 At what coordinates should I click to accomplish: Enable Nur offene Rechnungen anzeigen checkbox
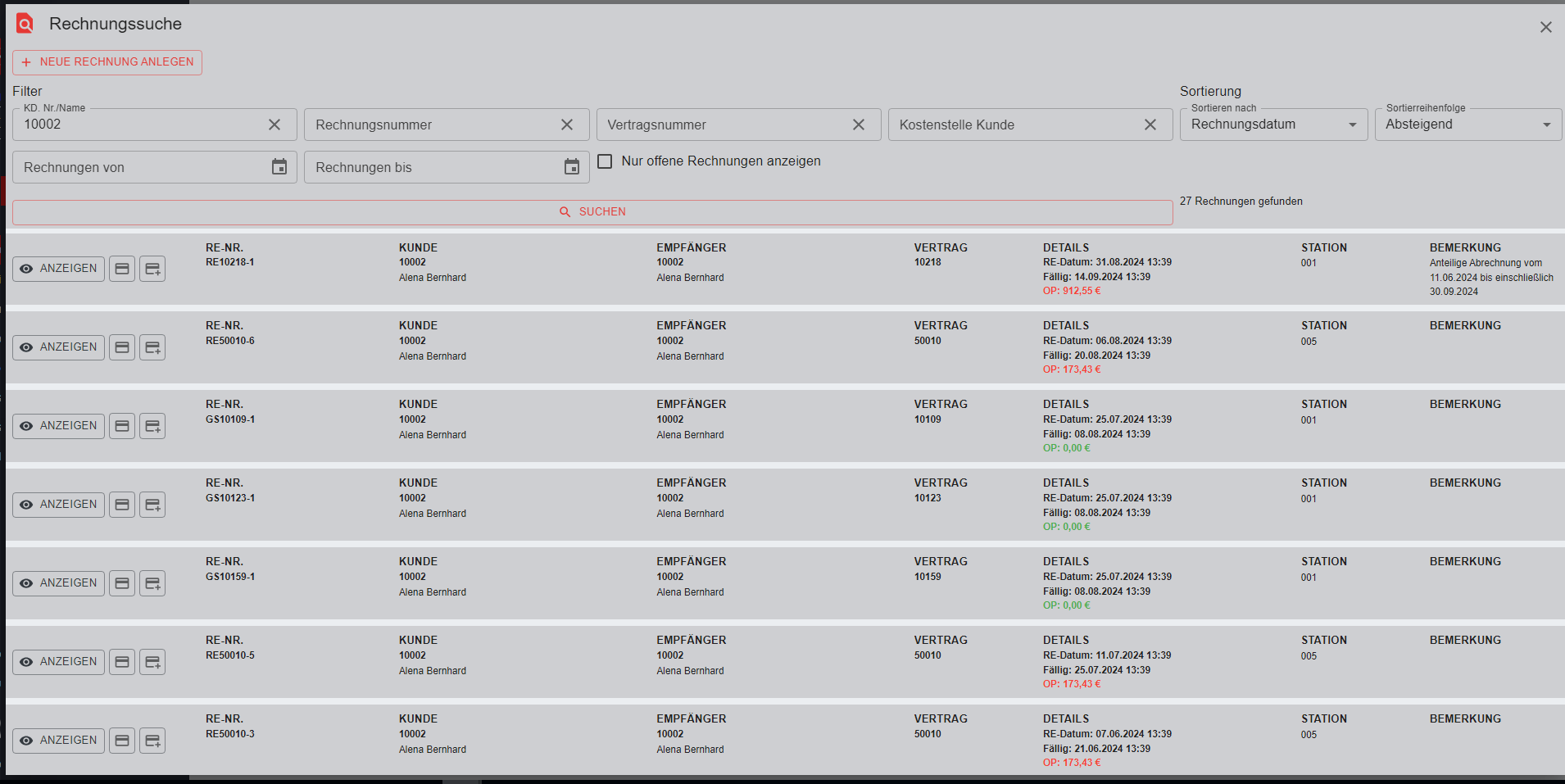coord(605,161)
